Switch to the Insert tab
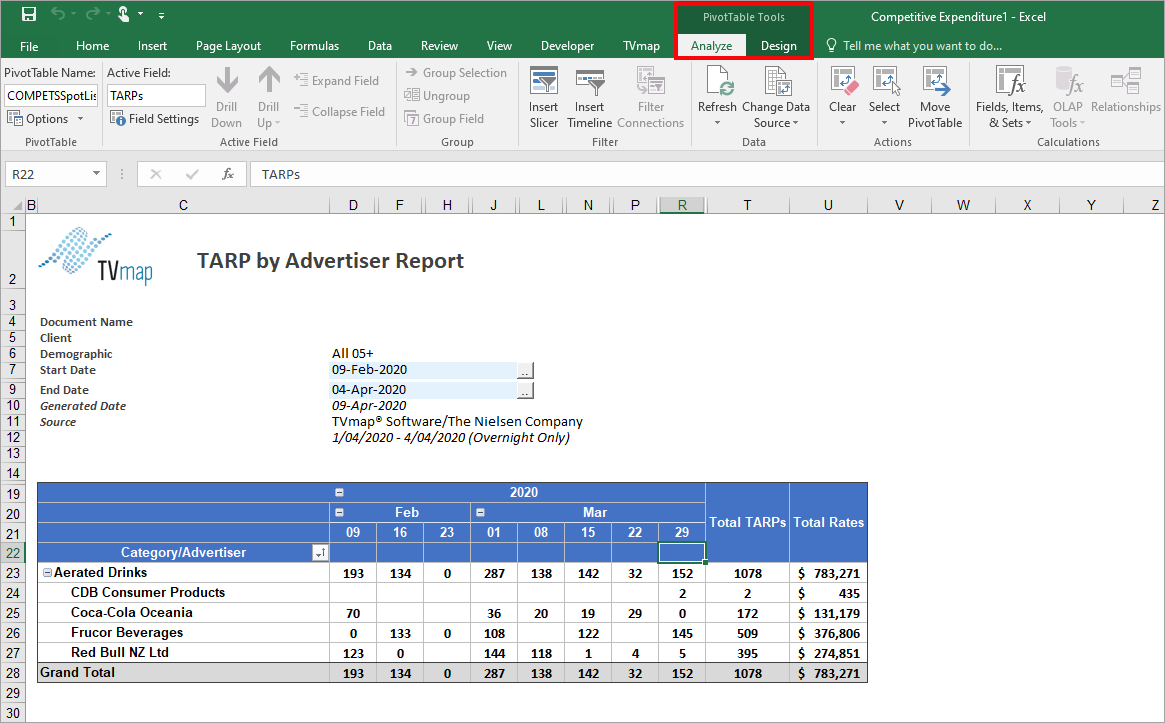The height and width of the screenshot is (723, 1165). [x=152, y=46]
